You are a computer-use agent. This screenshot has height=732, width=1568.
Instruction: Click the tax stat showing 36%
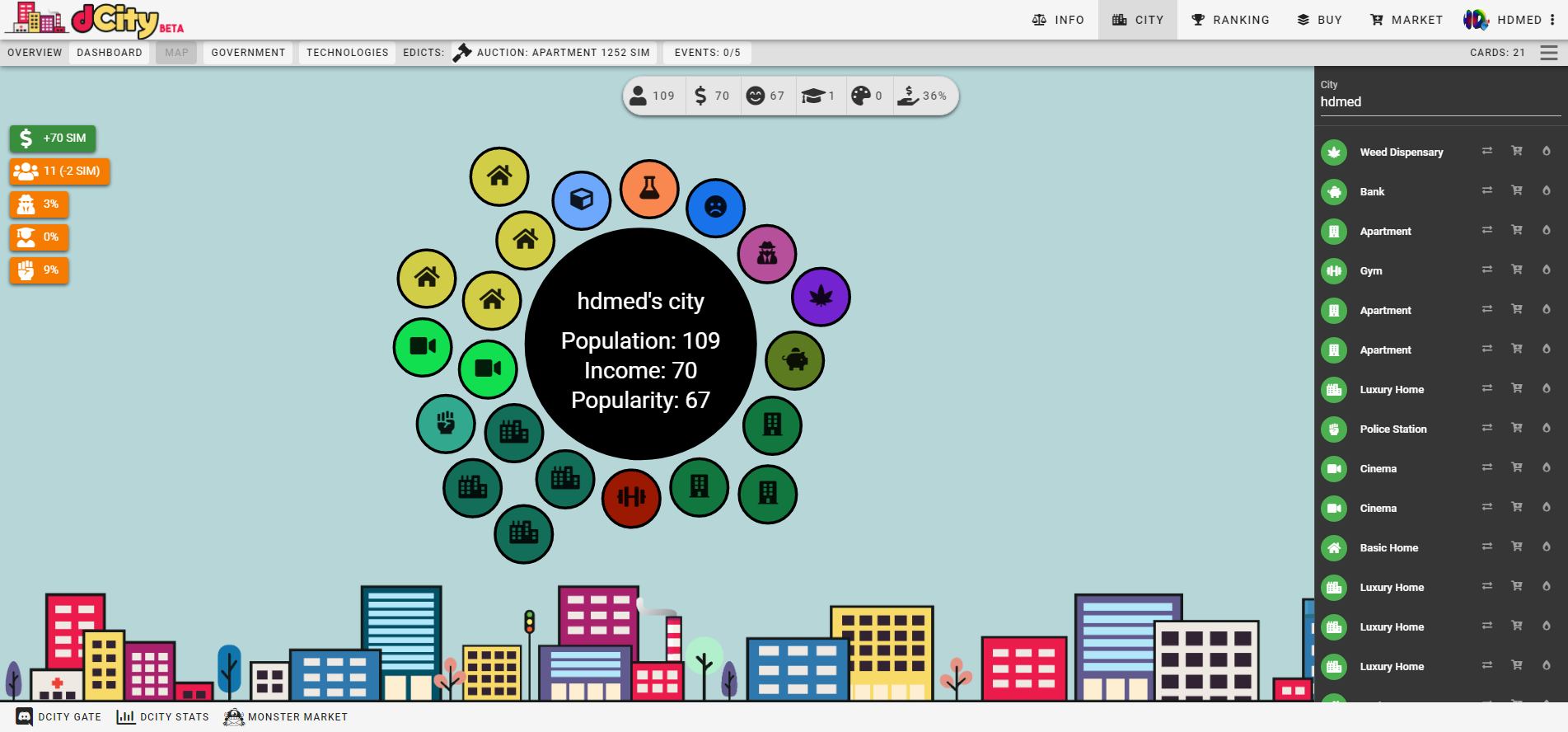922,96
